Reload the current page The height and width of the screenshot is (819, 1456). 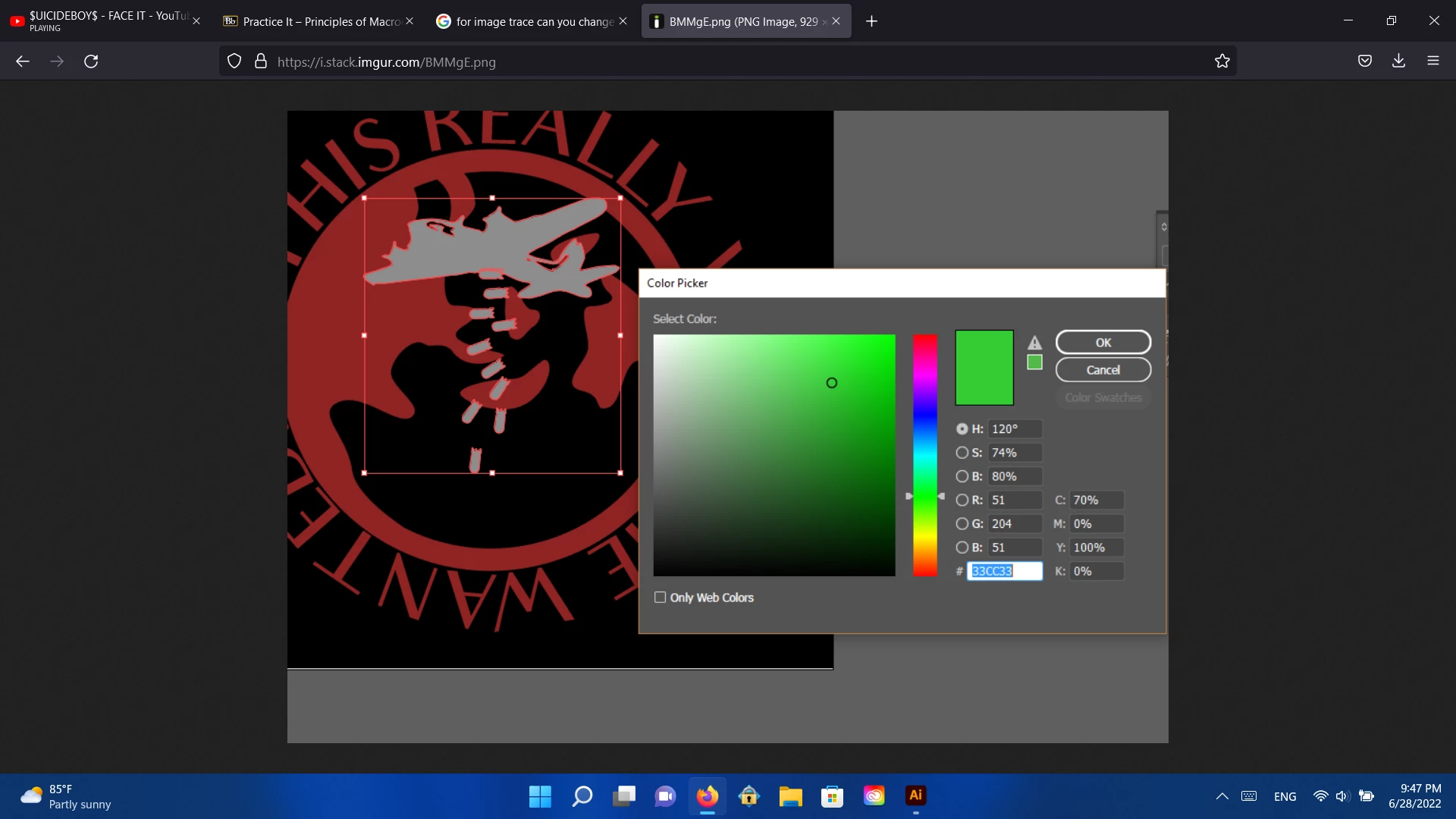pos(91,61)
